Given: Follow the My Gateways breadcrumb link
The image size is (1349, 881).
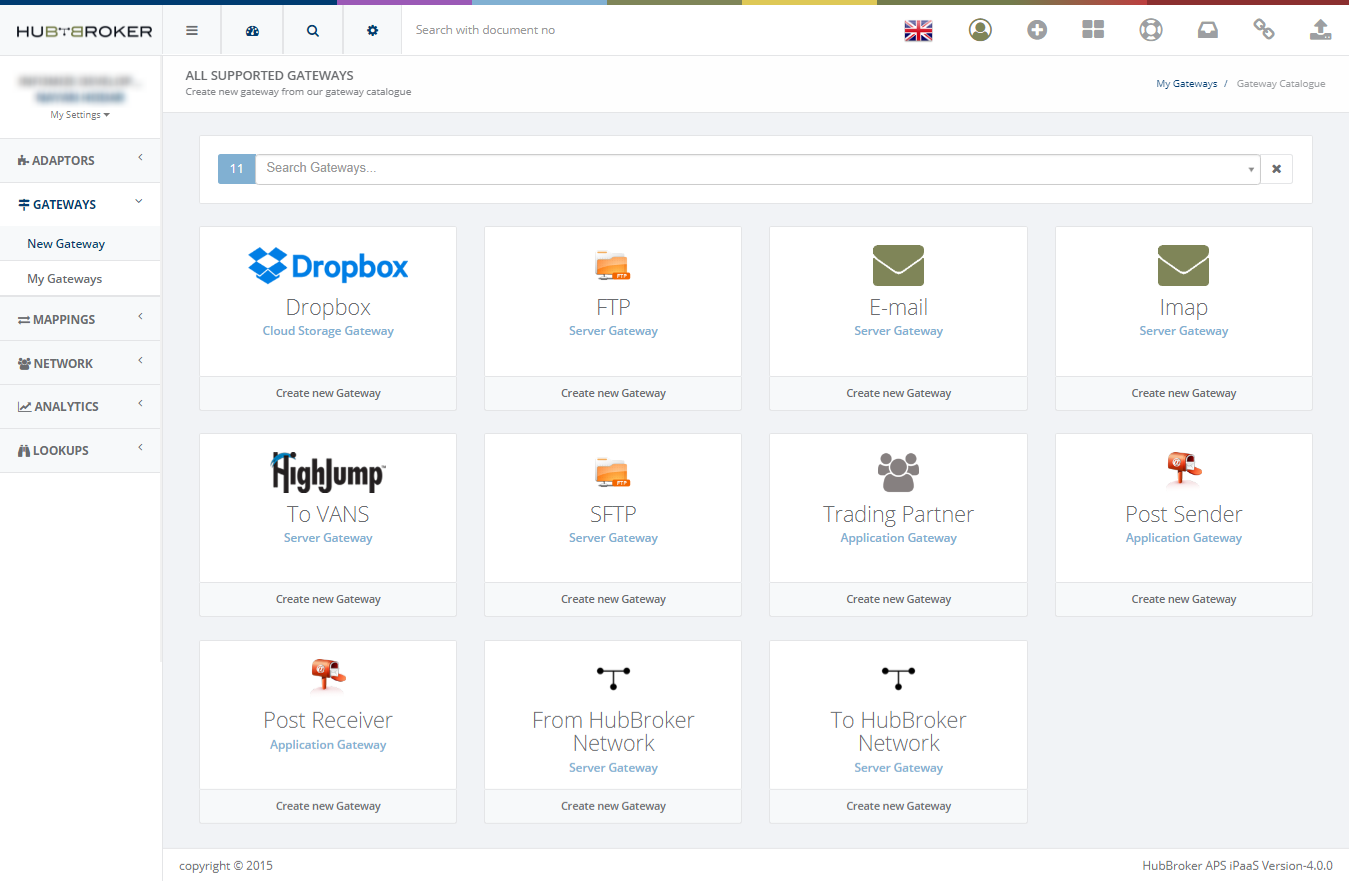Looking at the screenshot, I should coord(1187,84).
